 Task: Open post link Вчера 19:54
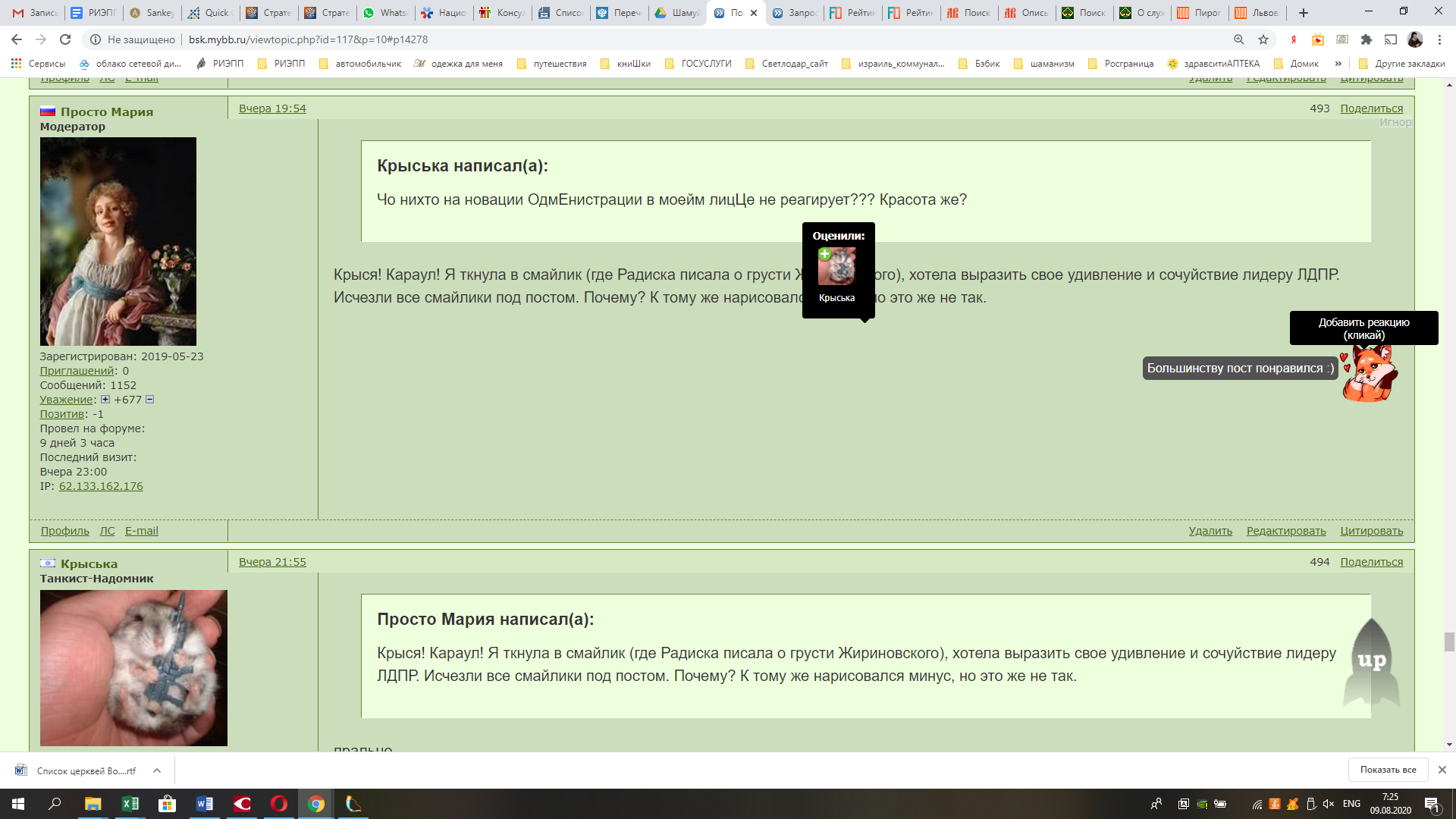pos(272,108)
